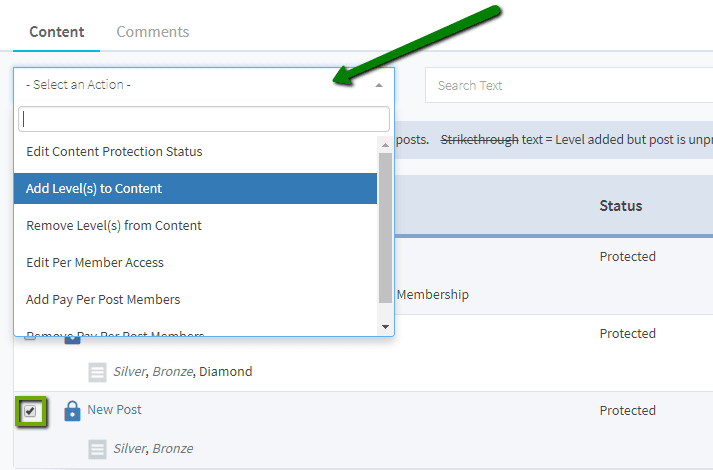Pick Remove Level(s) from Content option
The image size is (713, 470).
click(x=196, y=225)
